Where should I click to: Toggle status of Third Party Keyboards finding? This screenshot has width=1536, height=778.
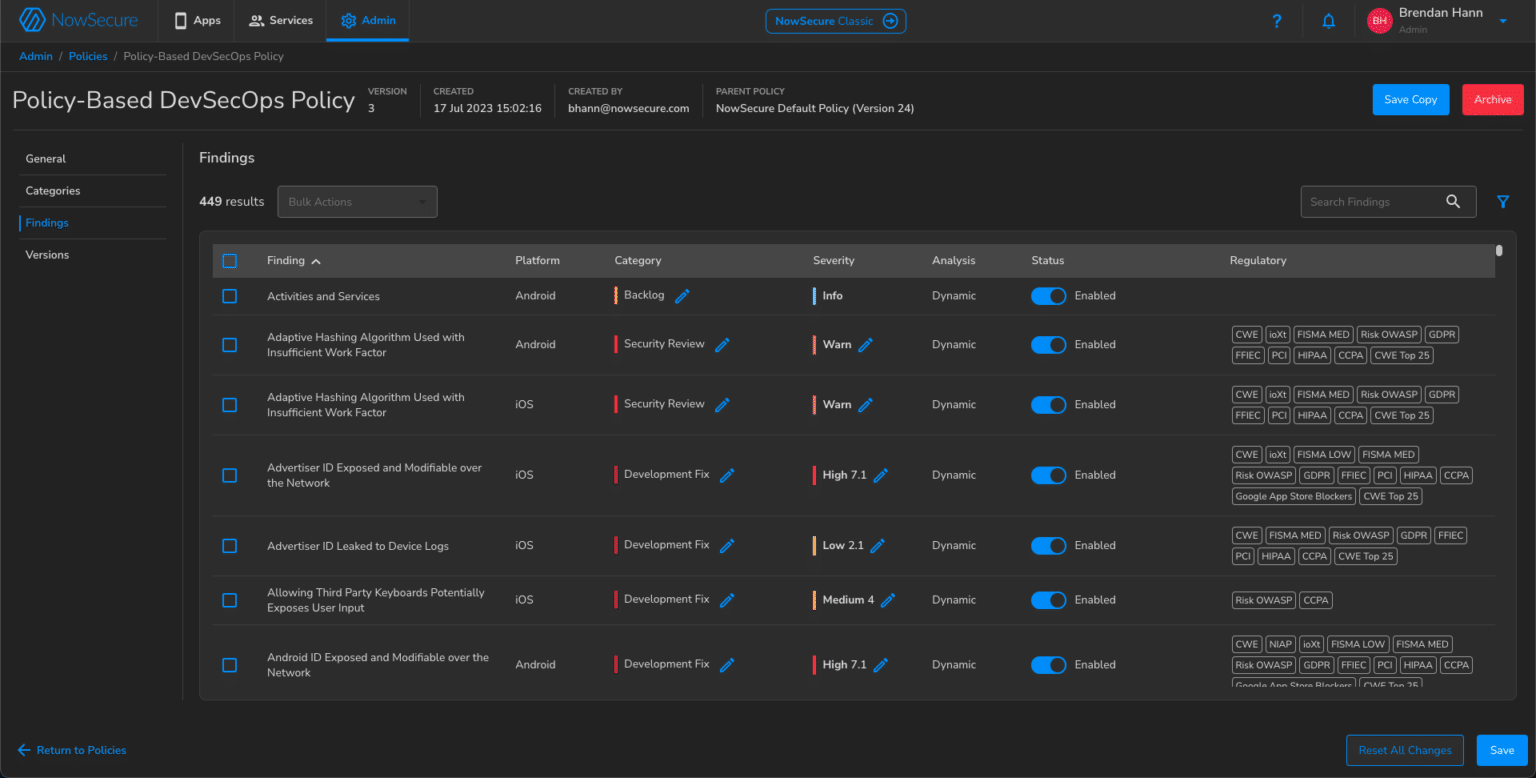point(1049,600)
